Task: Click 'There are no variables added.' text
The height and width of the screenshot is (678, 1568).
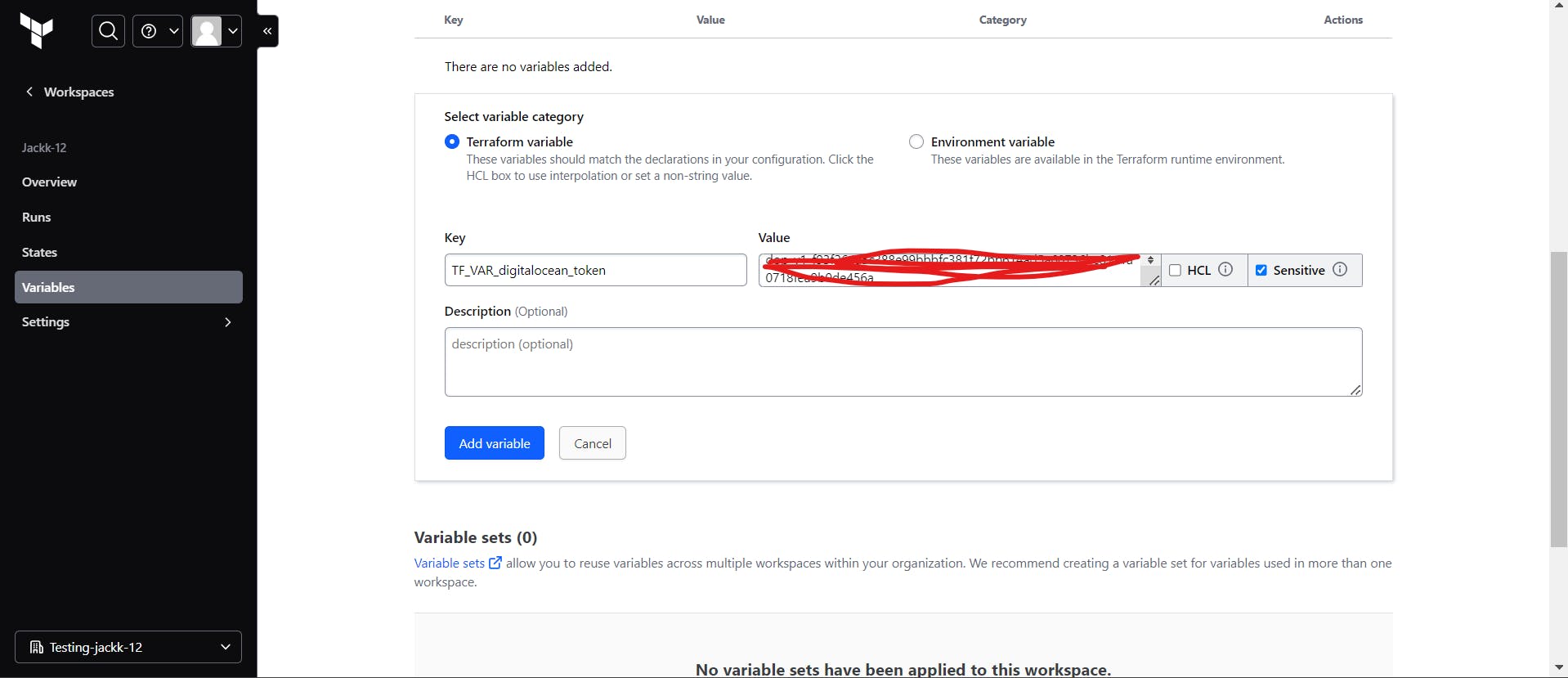Action: tap(528, 66)
